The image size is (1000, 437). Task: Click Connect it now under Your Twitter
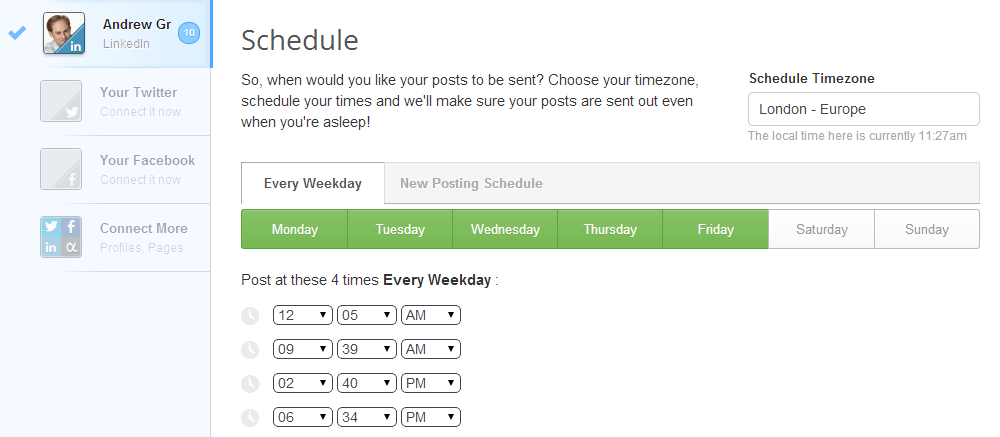(140, 112)
